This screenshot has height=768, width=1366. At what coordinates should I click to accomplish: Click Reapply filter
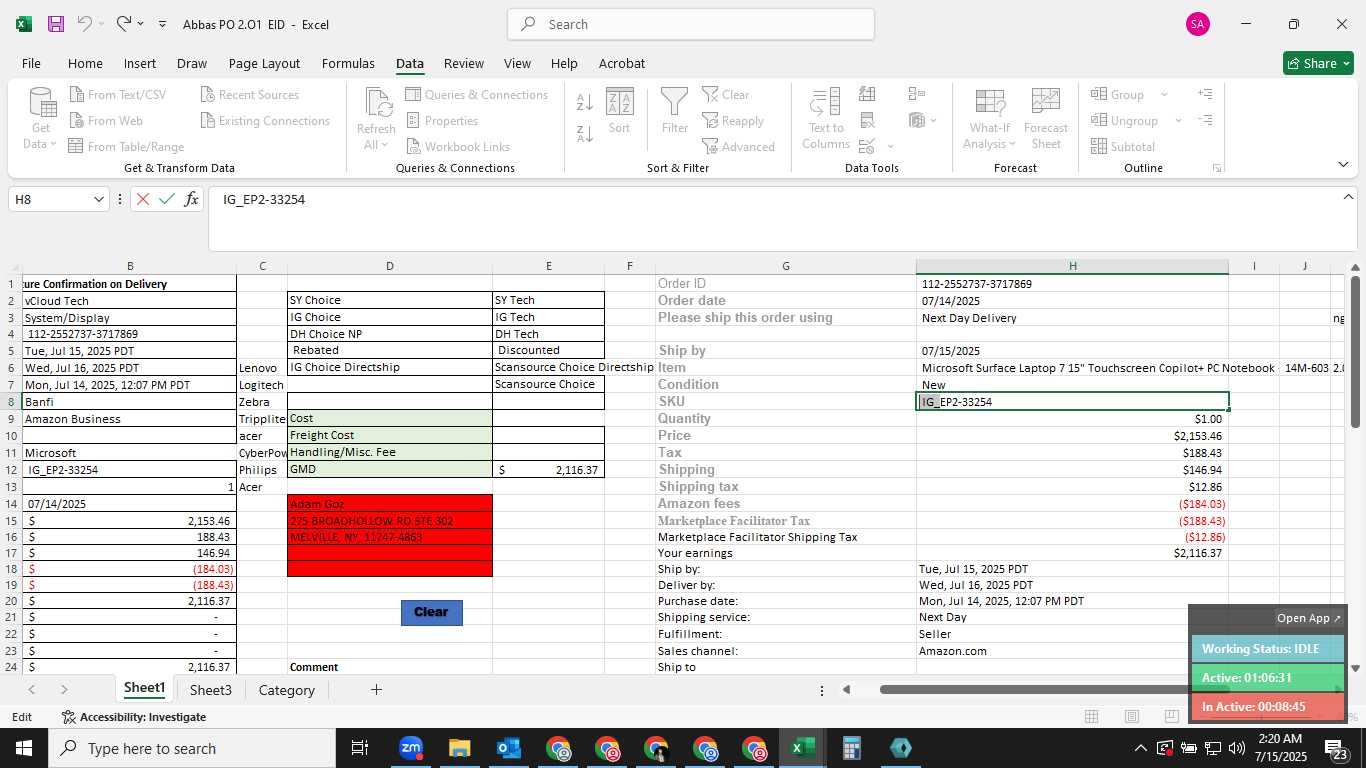tap(733, 121)
